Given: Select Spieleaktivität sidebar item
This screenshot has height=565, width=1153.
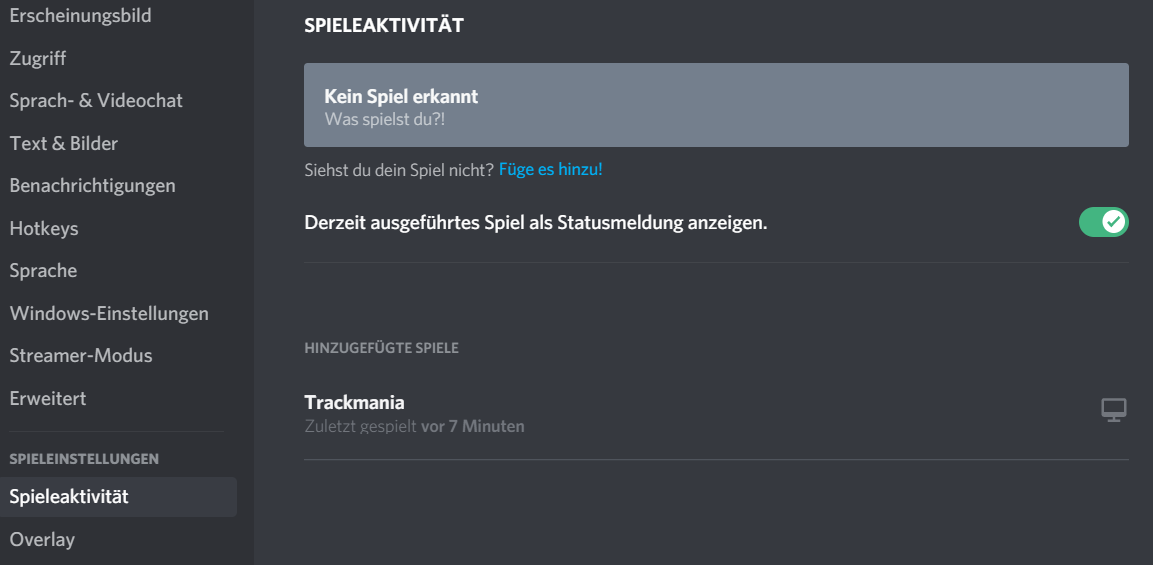Looking at the screenshot, I should [69, 497].
